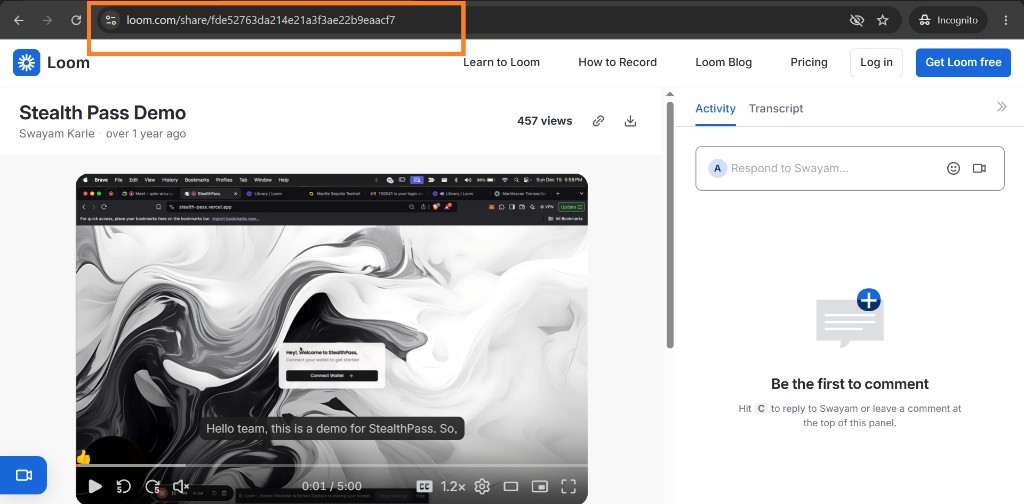Click the page vertical scrollbar
This screenshot has width=1024, height=504.
[x=669, y=225]
